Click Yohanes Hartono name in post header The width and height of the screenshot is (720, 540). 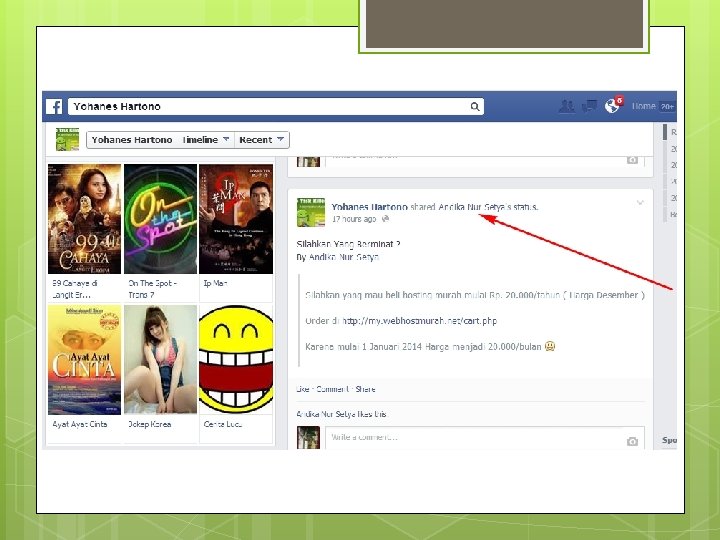tap(369, 207)
